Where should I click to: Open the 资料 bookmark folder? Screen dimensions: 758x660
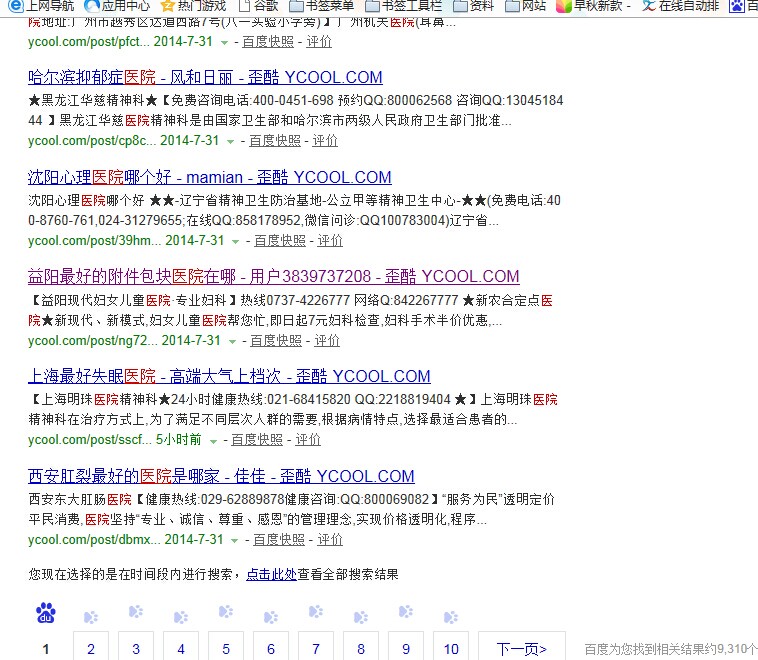point(473,6)
